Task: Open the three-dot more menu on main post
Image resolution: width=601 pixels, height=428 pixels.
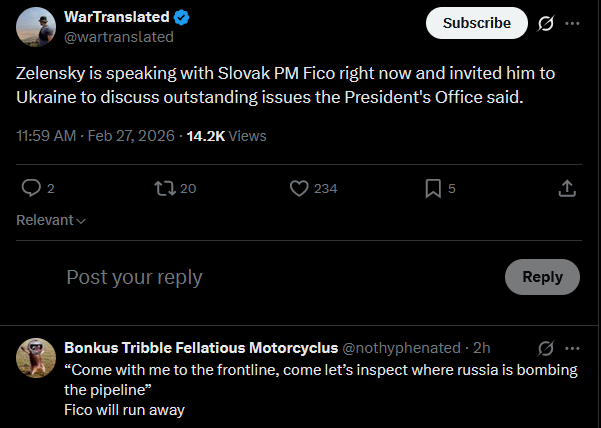Action: click(x=572, y=23)
